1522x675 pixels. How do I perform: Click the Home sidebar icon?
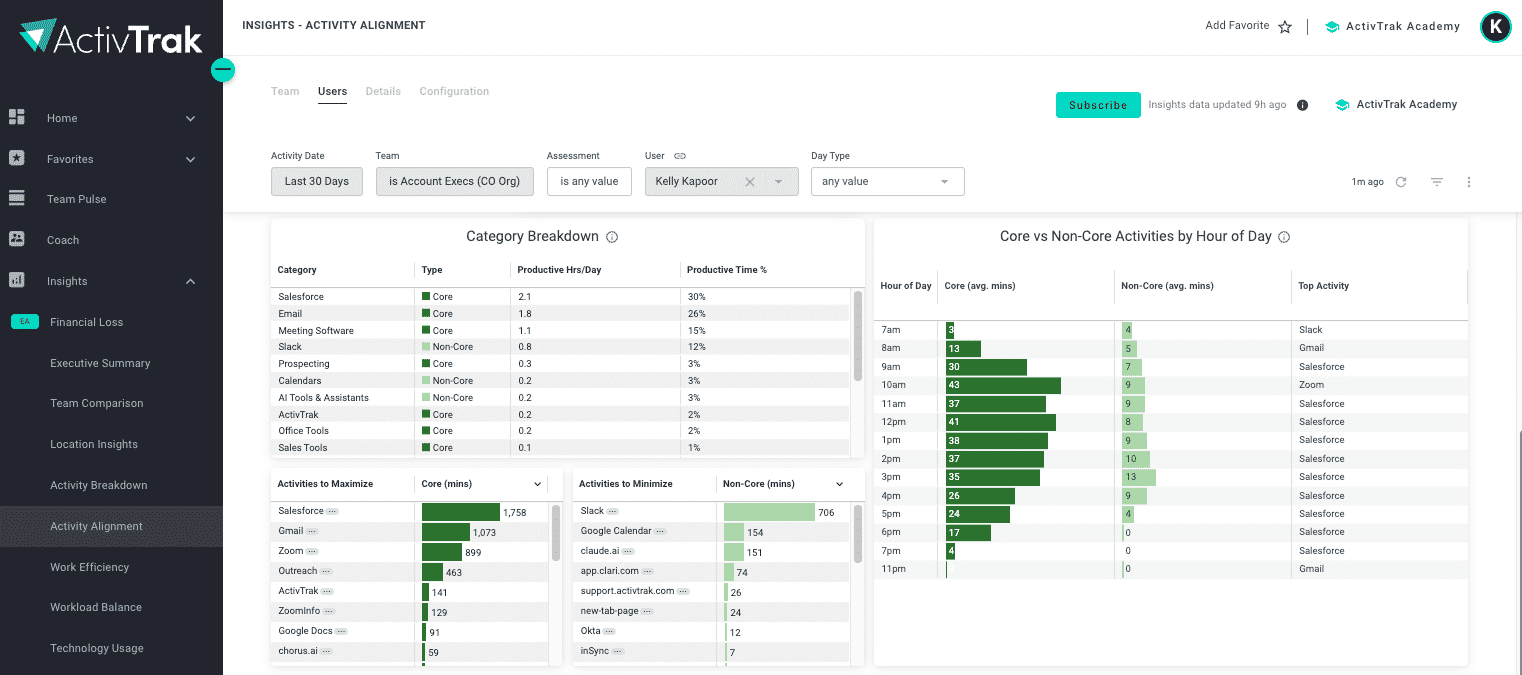click(x=17, y=118)
